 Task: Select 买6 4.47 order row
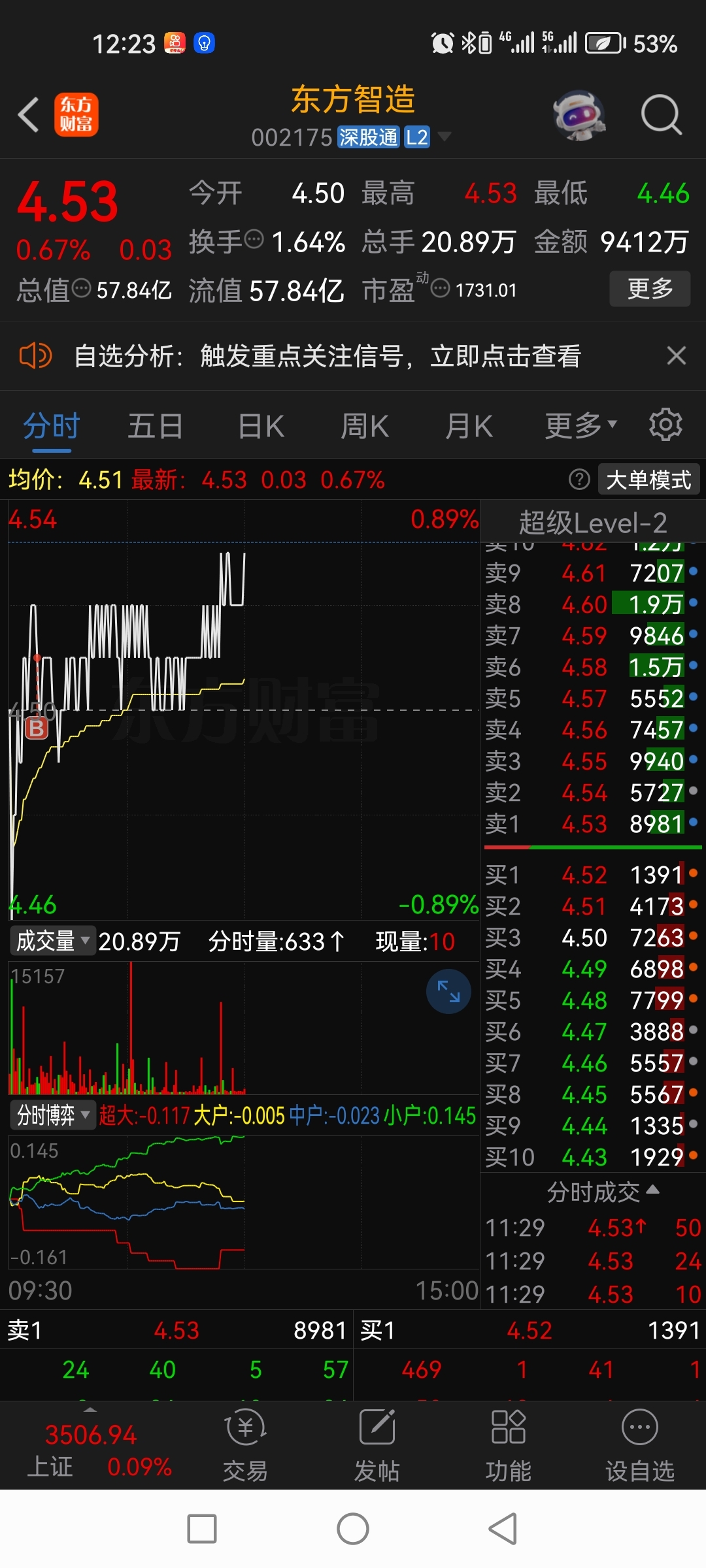click(x=593, y=1032)
